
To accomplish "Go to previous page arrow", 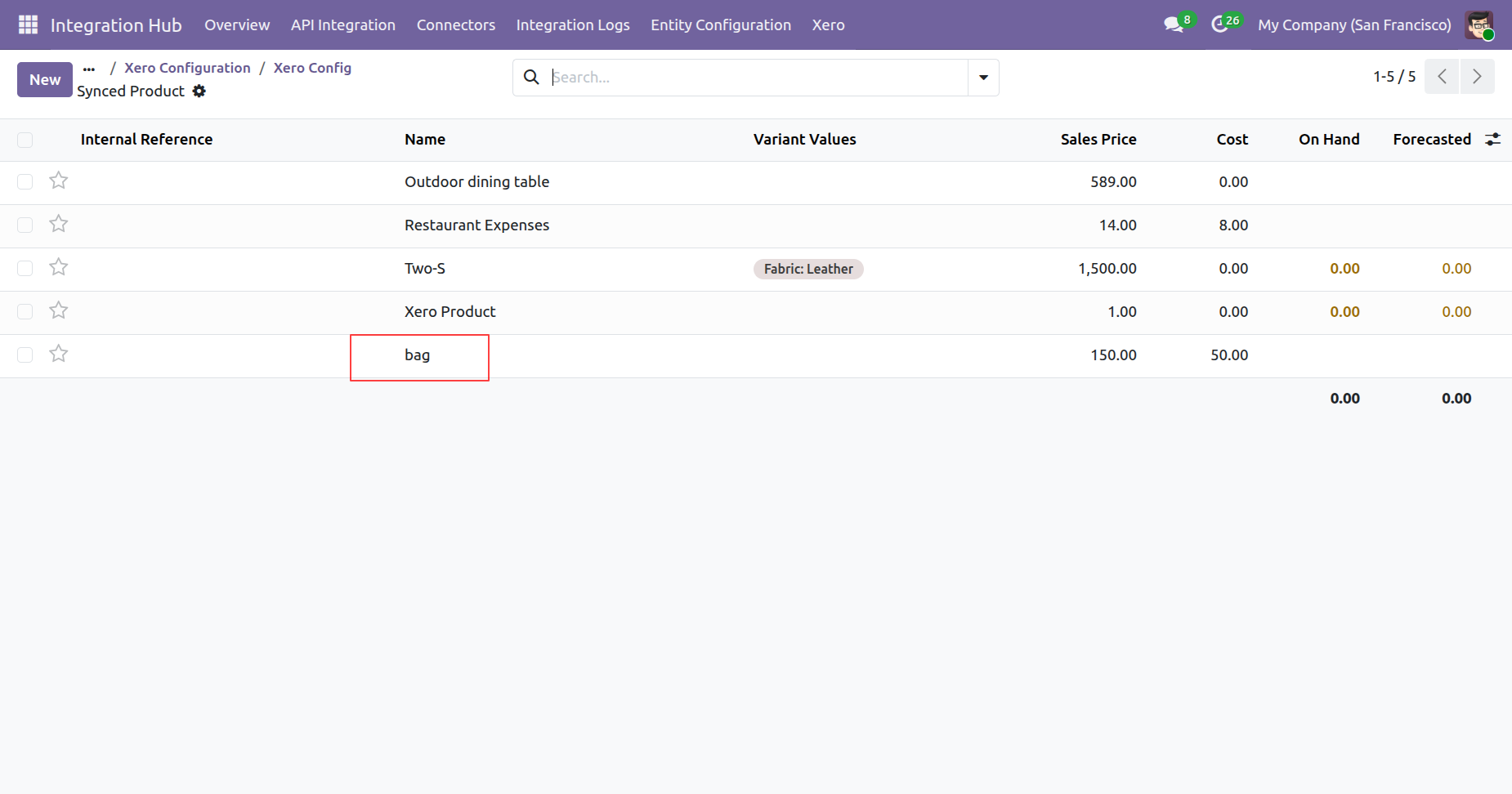I will tap(1442, 77).
